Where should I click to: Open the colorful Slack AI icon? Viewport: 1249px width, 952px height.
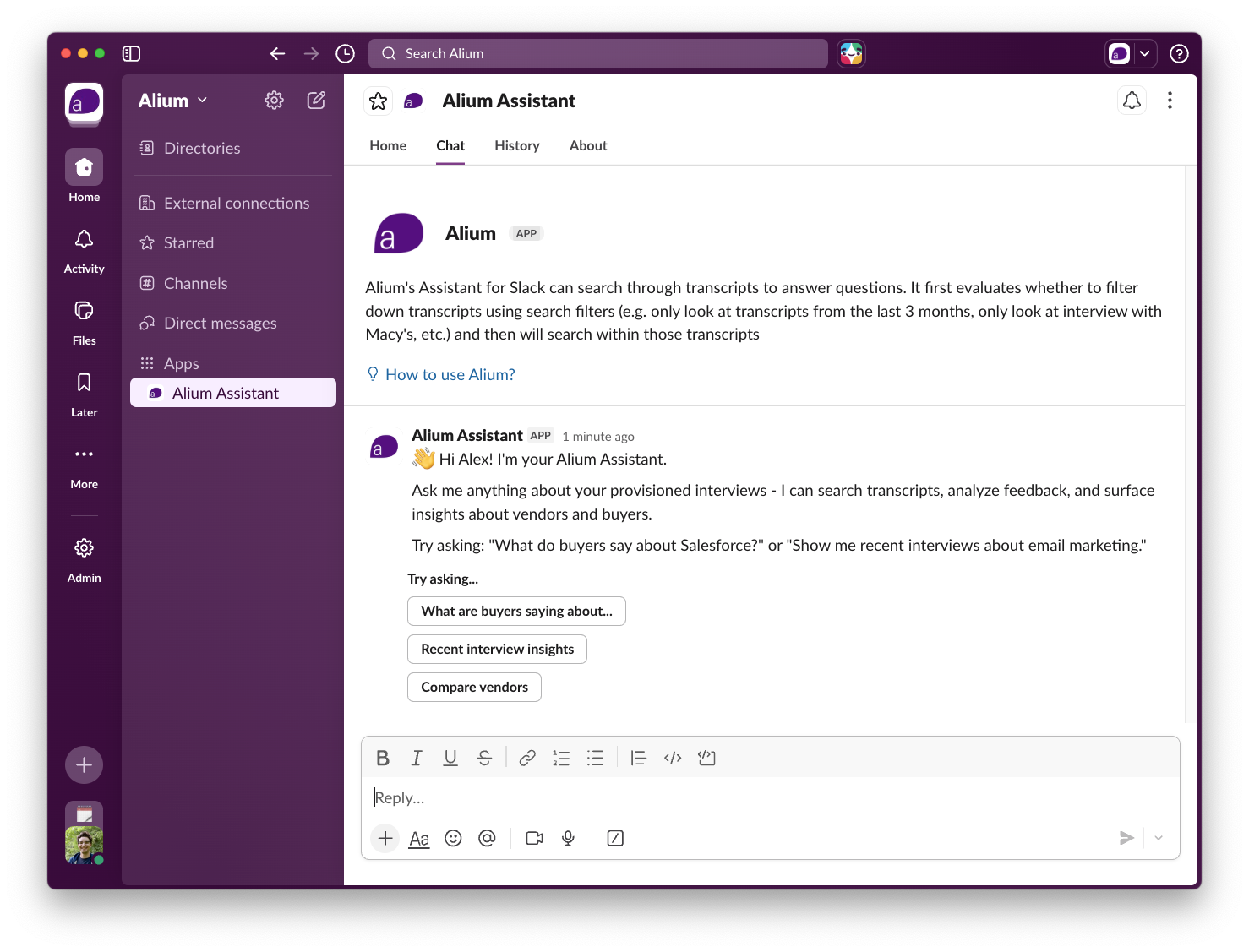click(x=851, y=53)
